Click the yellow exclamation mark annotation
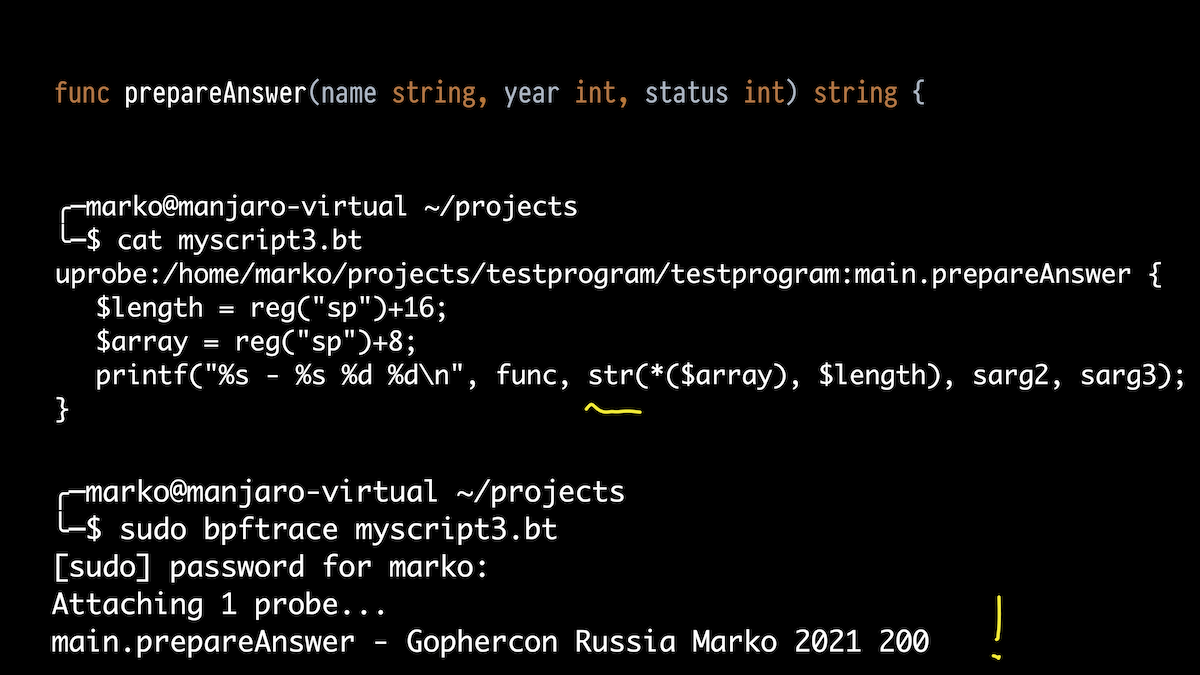The image size is (1200, 675). [997, 628]
